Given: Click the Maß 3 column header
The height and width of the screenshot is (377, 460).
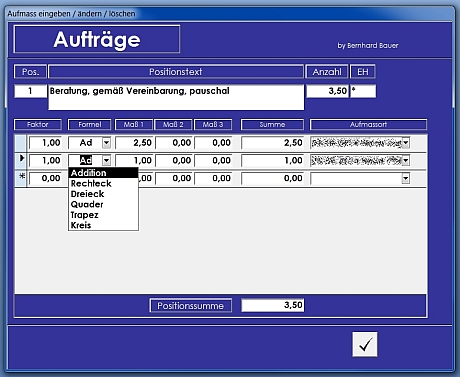Looking at the screenshot, I should coord(213,125).
